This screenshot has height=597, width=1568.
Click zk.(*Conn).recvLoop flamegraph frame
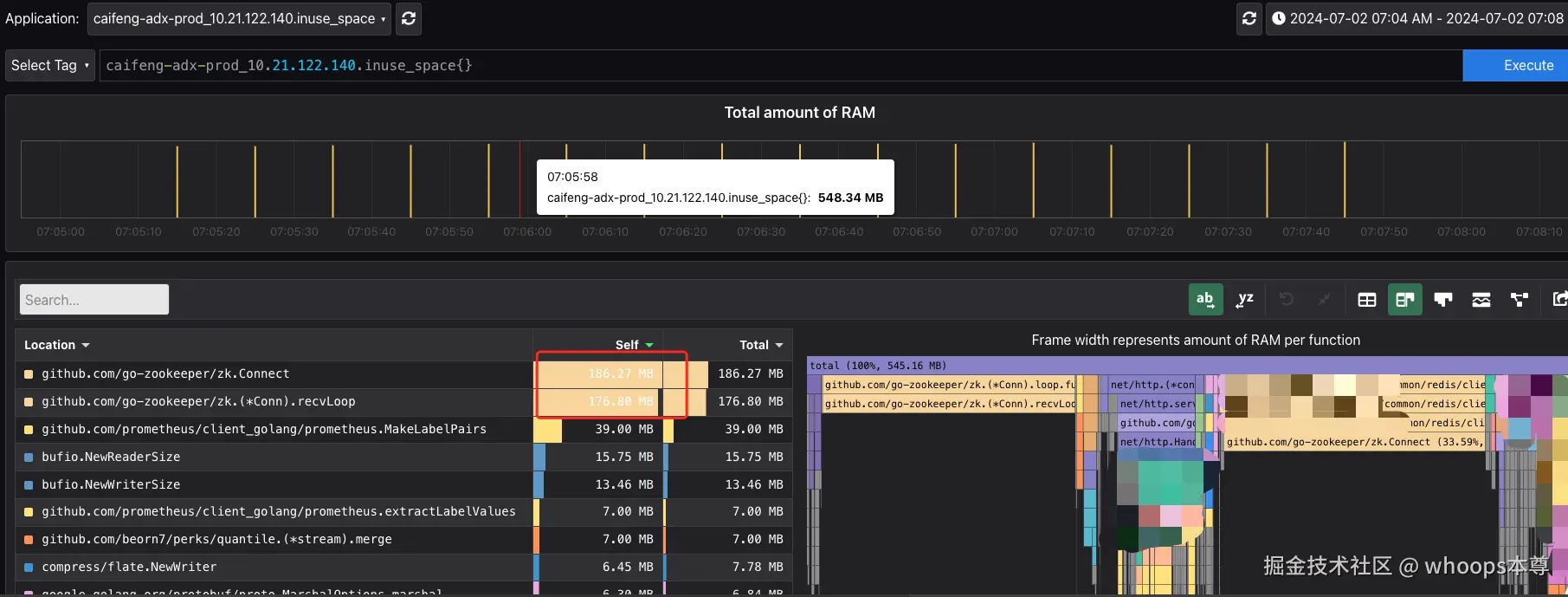click(x=949, y=404)
